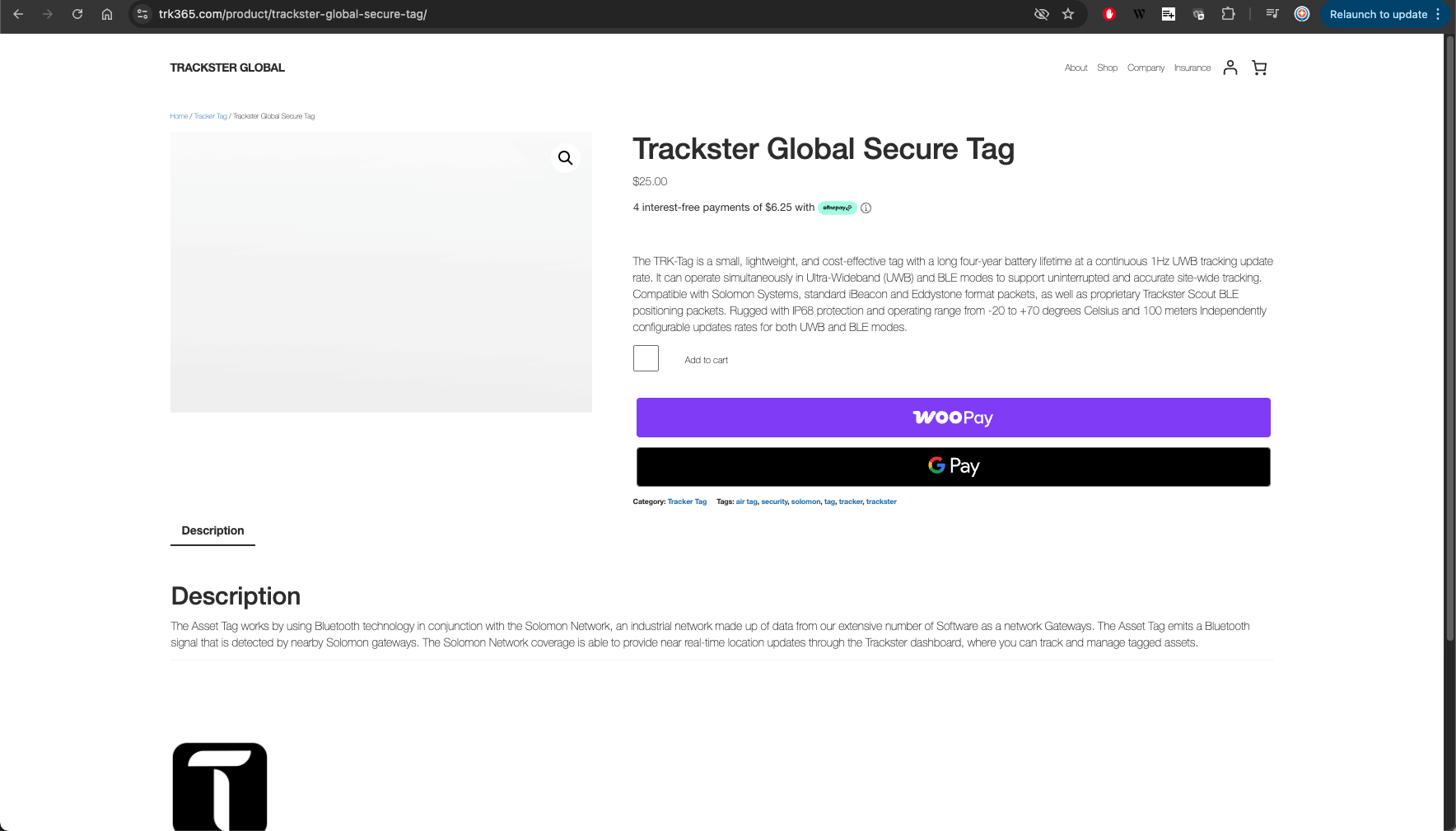Click the Trackster T logo image
The image size is (1456, 831).
pos(220,787)
